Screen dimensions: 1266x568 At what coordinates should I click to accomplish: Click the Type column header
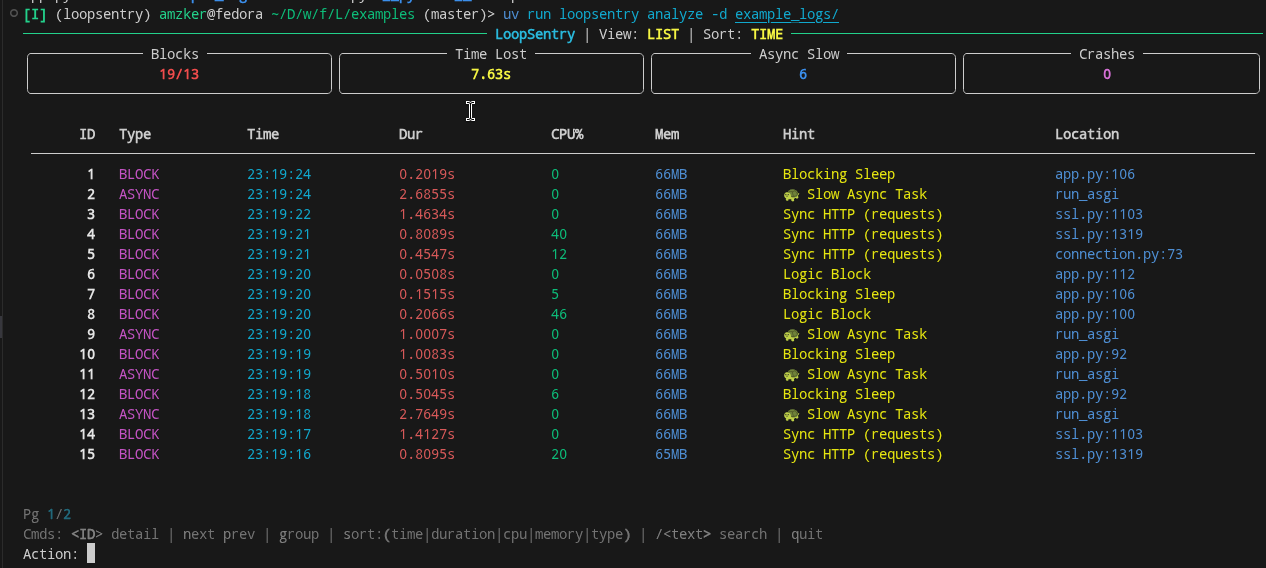[x=135, y=134]
